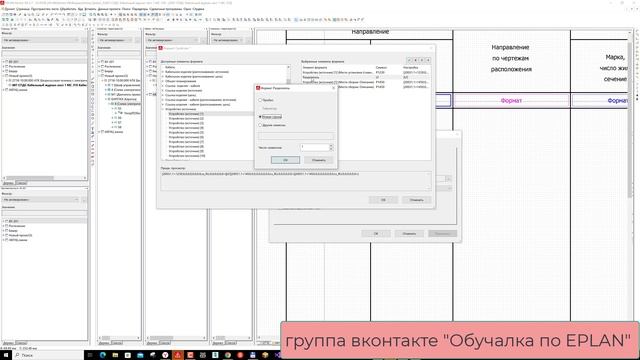Click Отменить in the format elements dialog

pyautogui.click(x=416, y=200)
